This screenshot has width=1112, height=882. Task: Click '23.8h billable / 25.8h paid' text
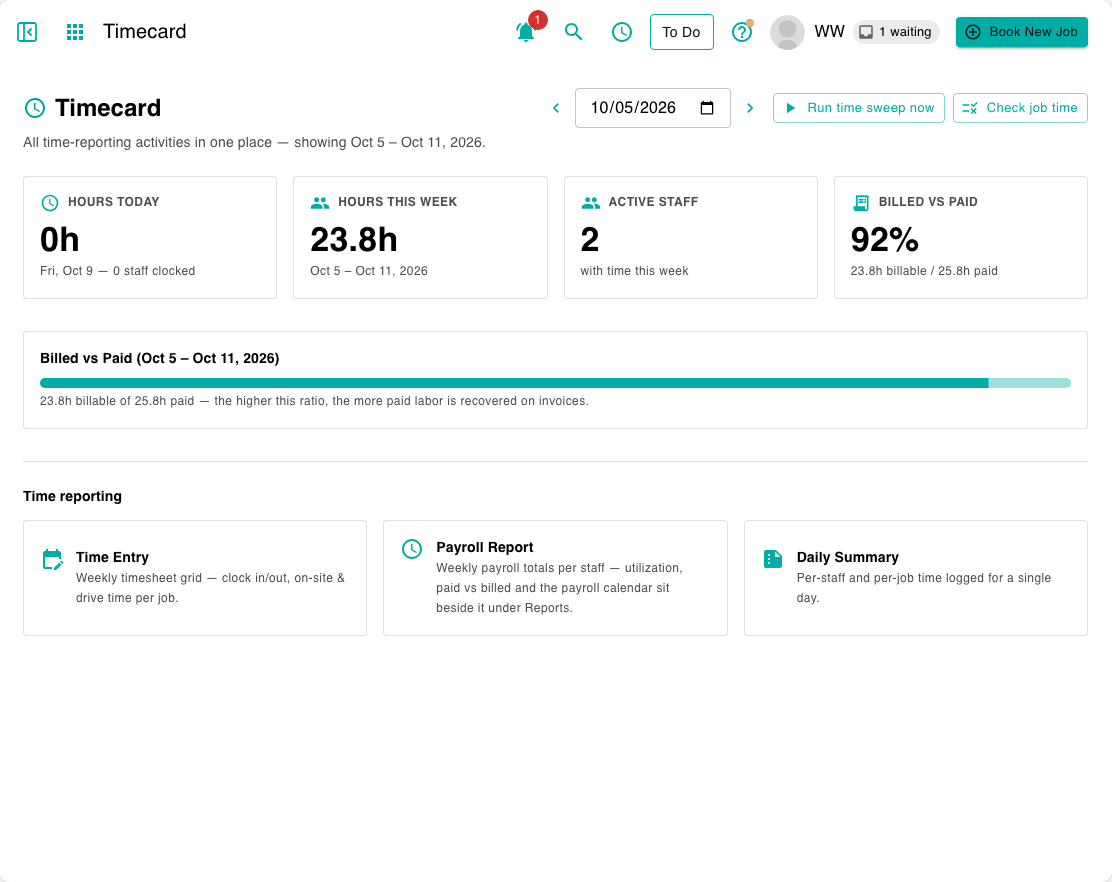pos(924,271)
